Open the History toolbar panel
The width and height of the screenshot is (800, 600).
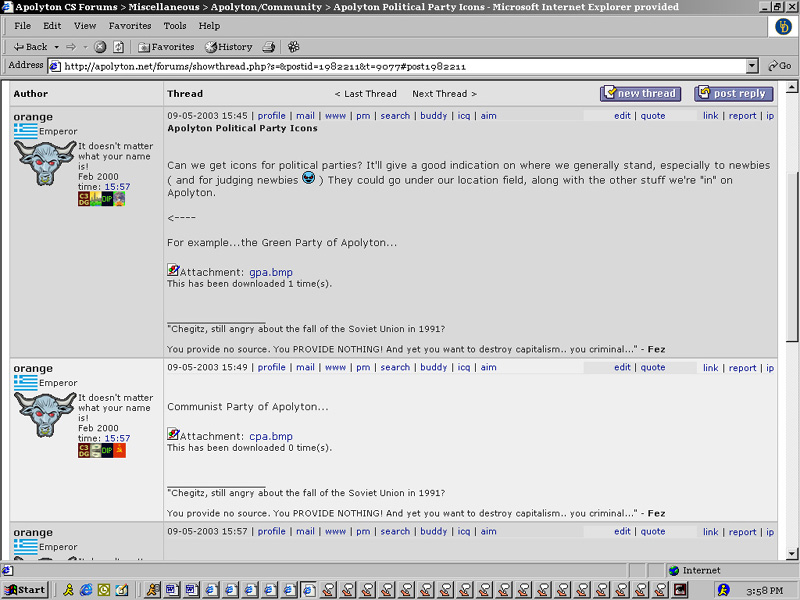pyautogui.click(x=229, y=47)
